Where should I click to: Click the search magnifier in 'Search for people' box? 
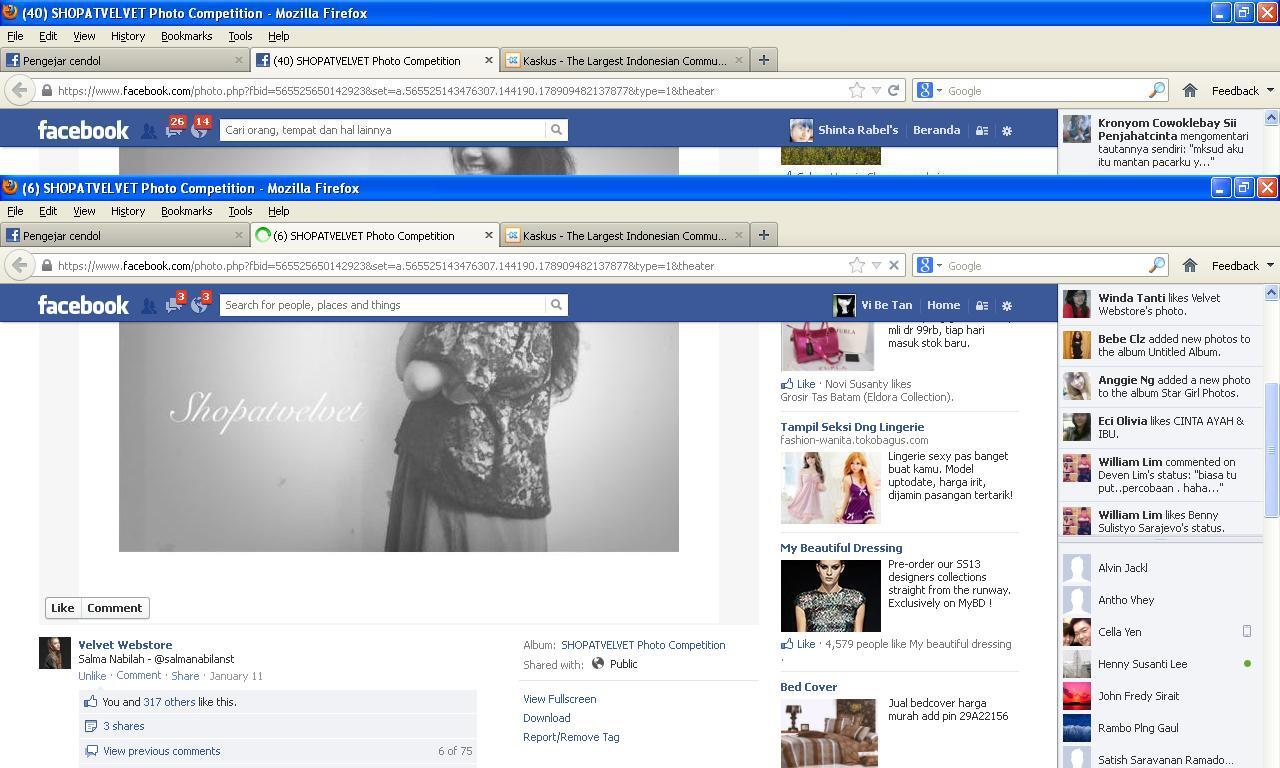click(x=556, y=305)
